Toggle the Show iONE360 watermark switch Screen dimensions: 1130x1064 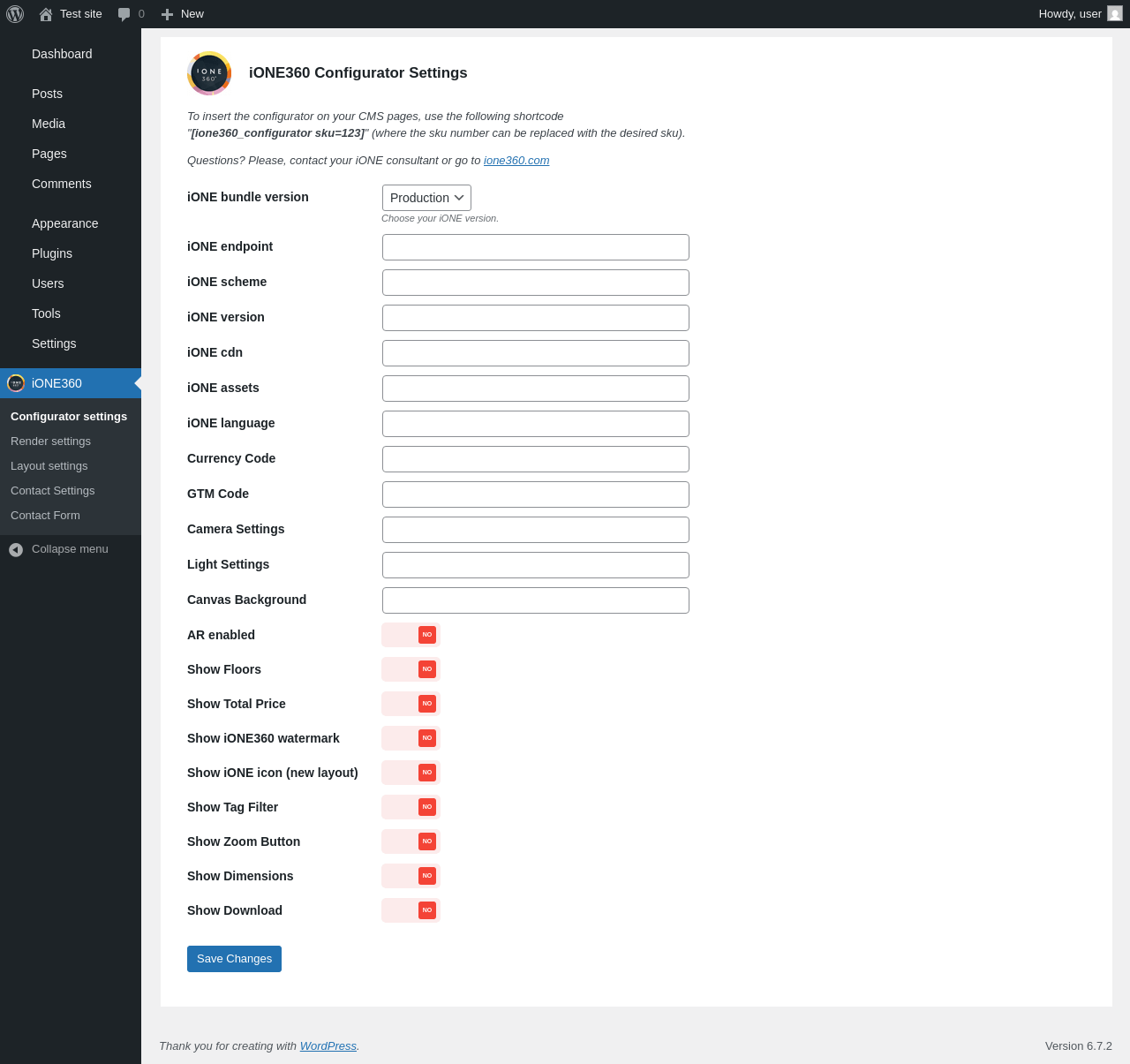(x=411, y=738)
